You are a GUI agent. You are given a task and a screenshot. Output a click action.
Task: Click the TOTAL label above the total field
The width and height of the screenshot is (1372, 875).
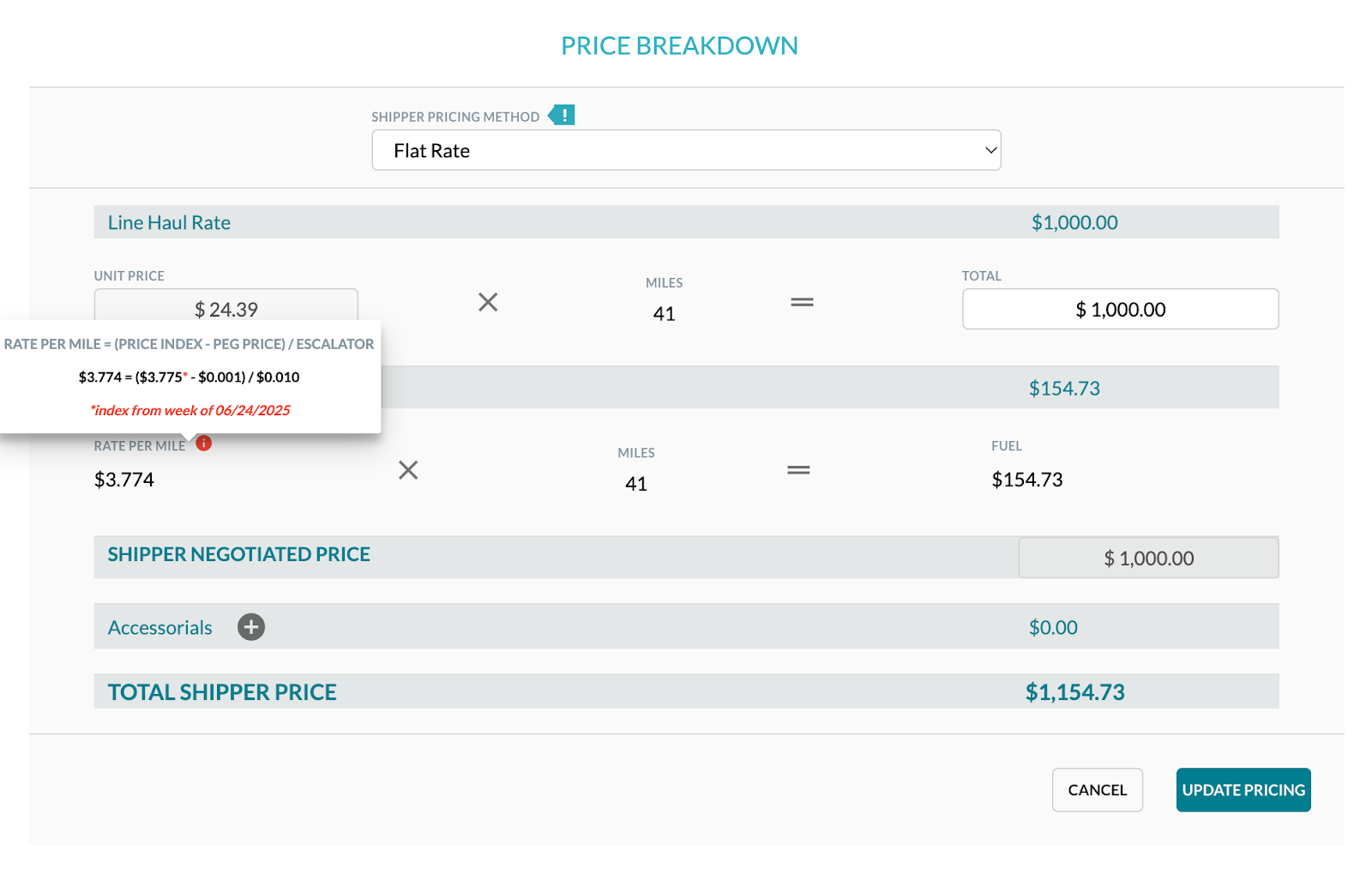981,276
